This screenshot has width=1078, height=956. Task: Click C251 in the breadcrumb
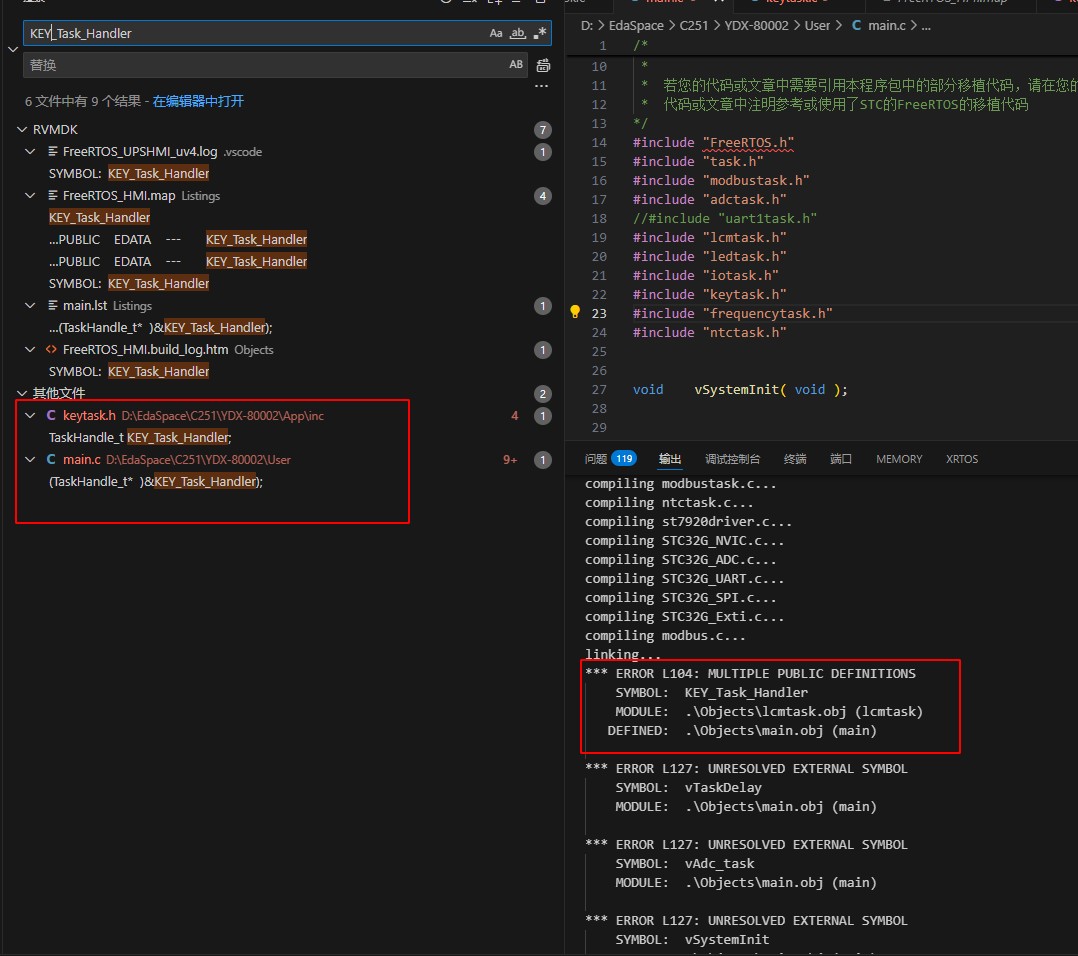(x=694, y=25)
